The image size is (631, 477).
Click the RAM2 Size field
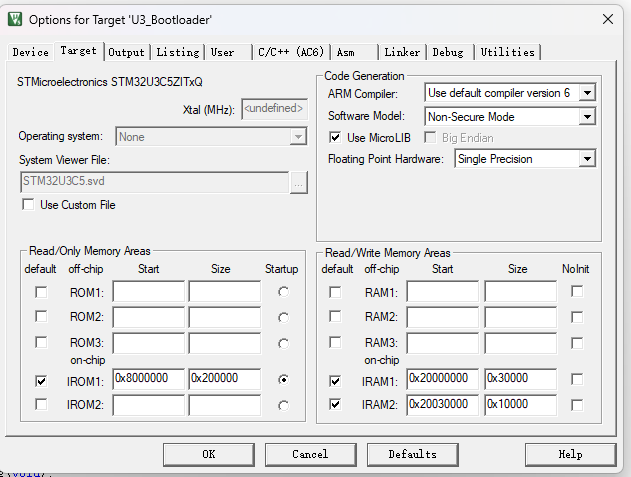520,317
